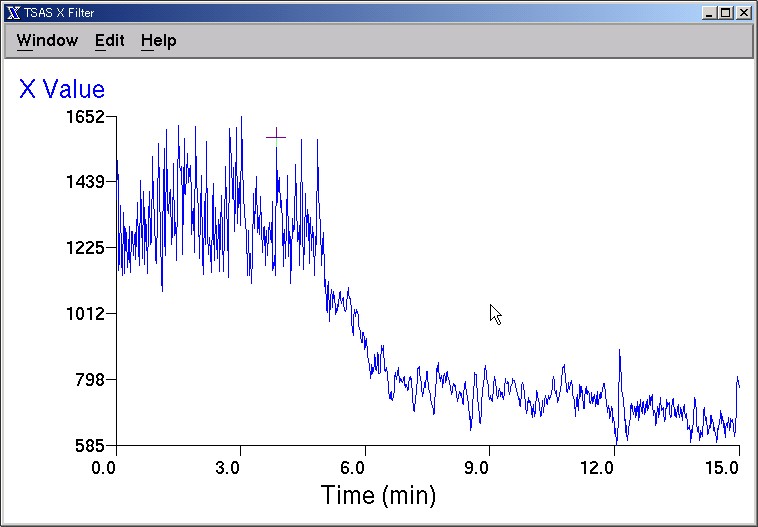Click the 0.0 time axis label
758x527 pixels.
103,468
